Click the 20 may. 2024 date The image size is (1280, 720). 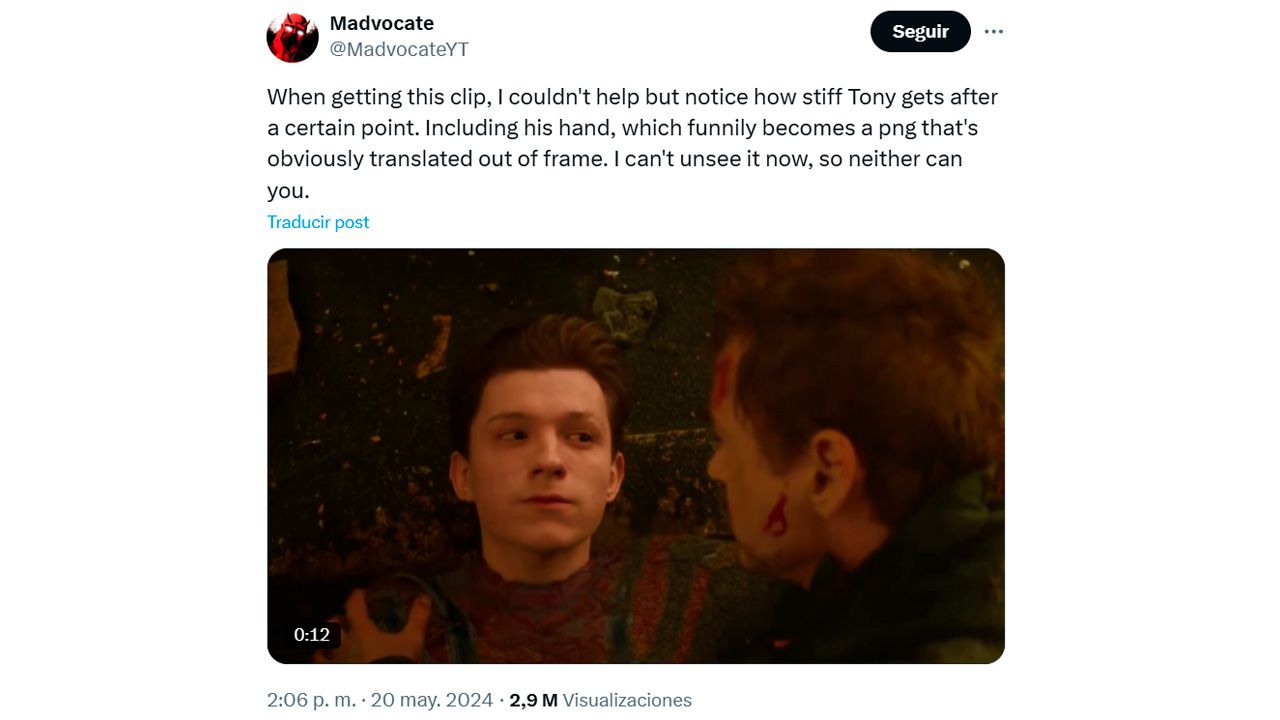pos(432,700)
